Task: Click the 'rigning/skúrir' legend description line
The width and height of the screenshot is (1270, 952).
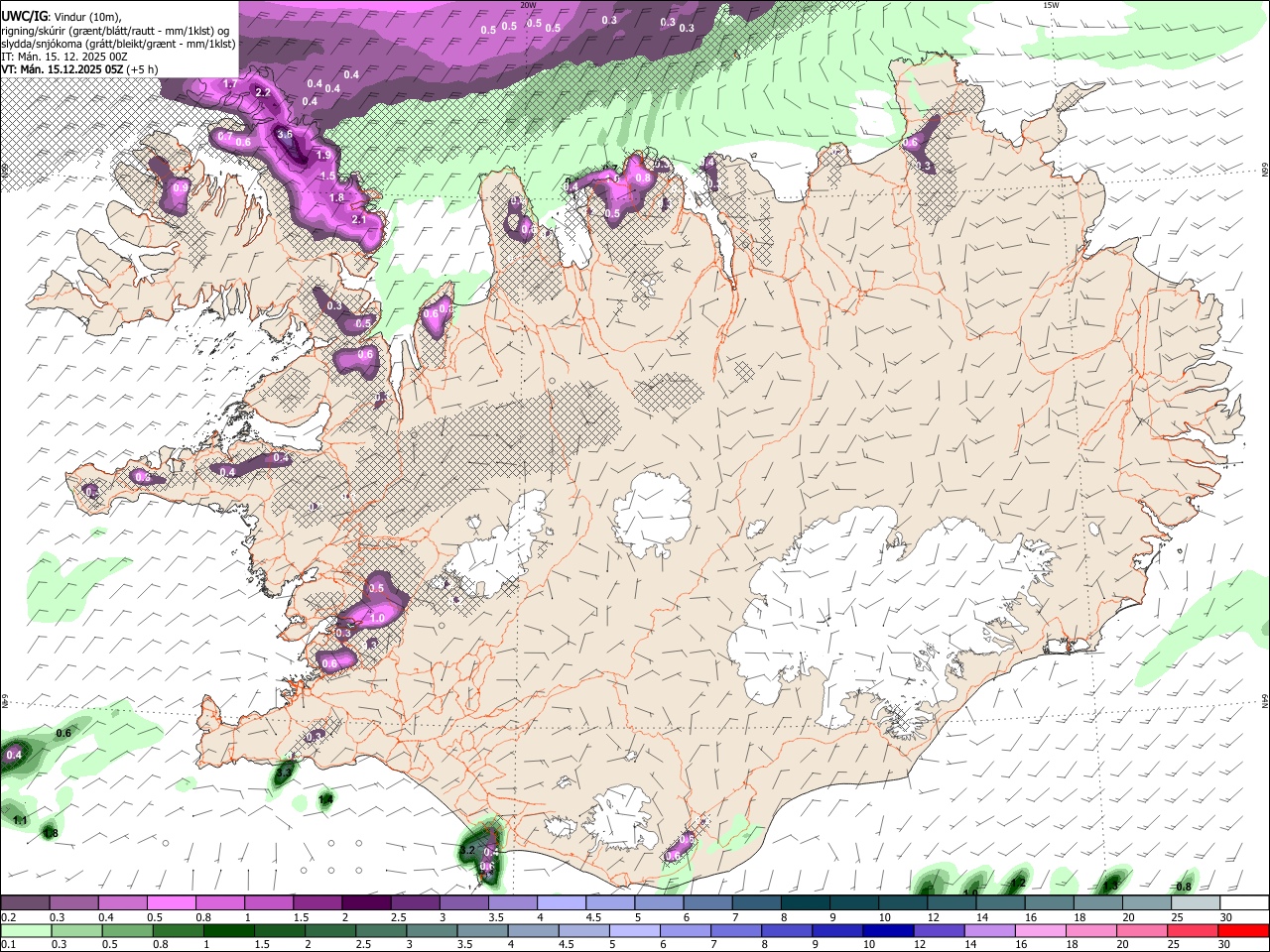Action: click(115, 30)
